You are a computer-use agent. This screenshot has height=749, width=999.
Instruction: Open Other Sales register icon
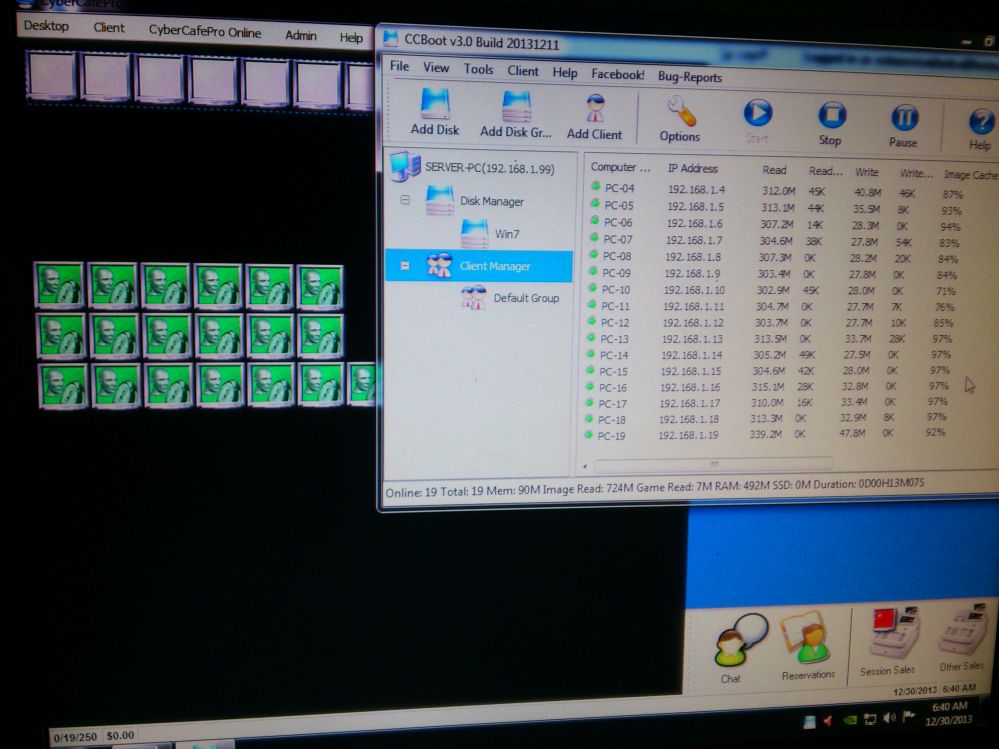pyautogui.click(x=963, y=636)
